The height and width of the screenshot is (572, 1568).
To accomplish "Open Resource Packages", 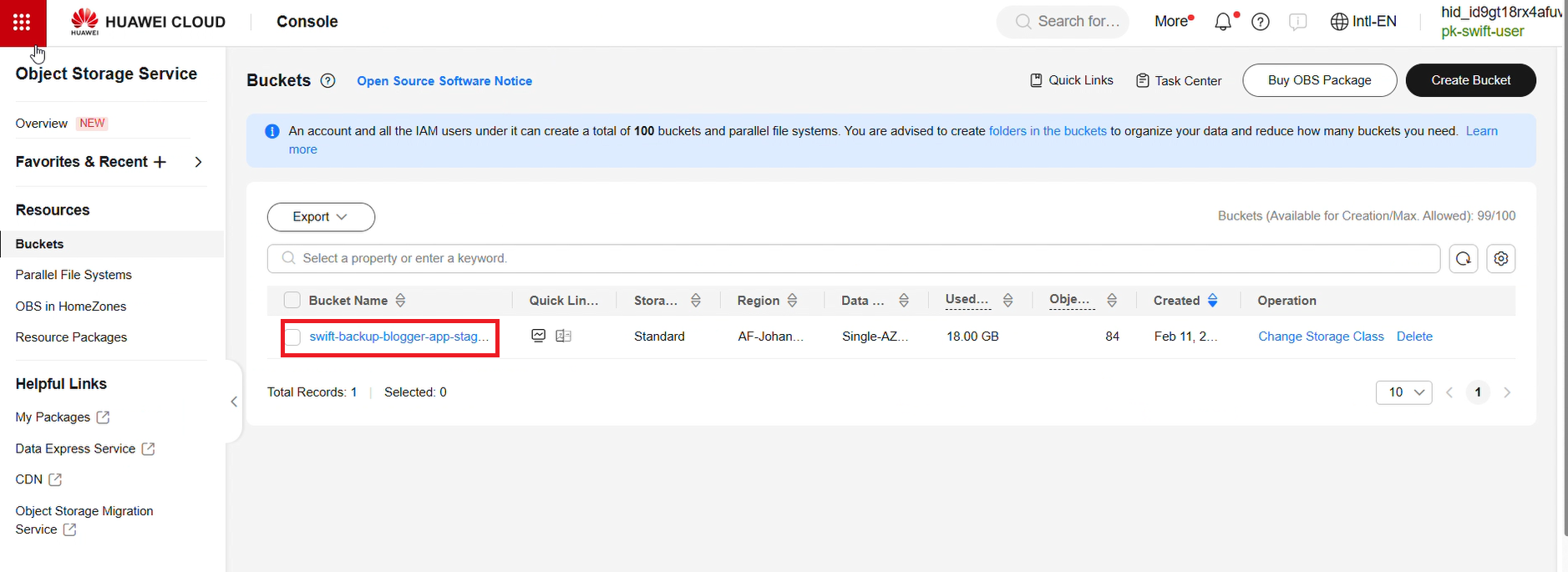I will [71, 337].
